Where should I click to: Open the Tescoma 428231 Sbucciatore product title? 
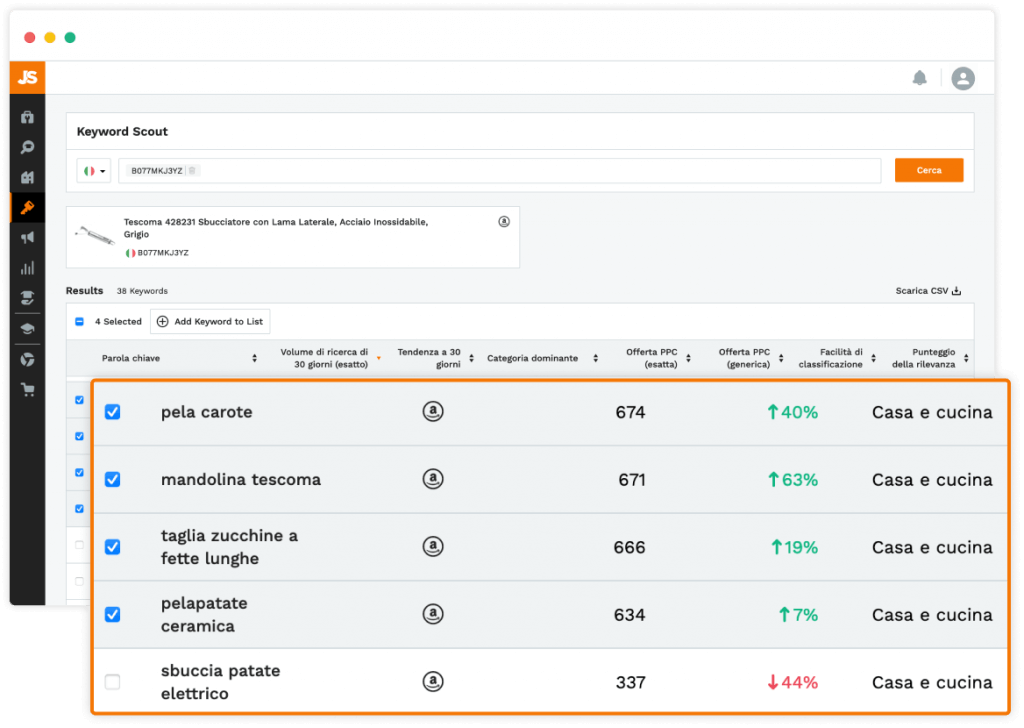(x=276, y=228)
